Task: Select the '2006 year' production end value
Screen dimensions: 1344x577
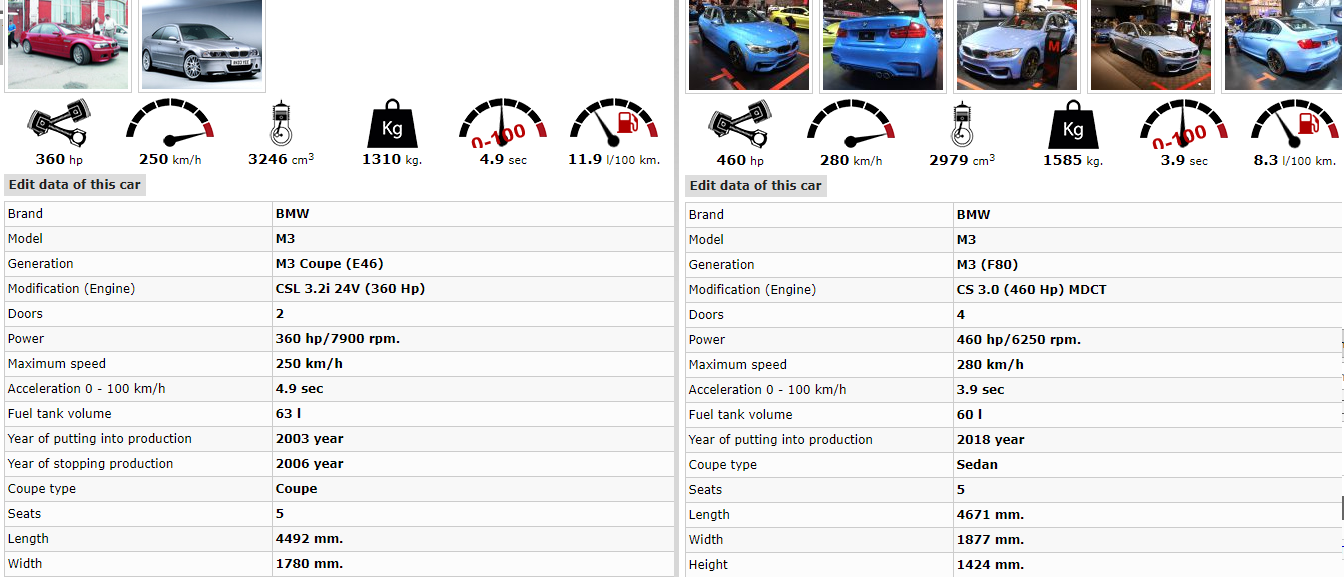Action: coord(310,464)
